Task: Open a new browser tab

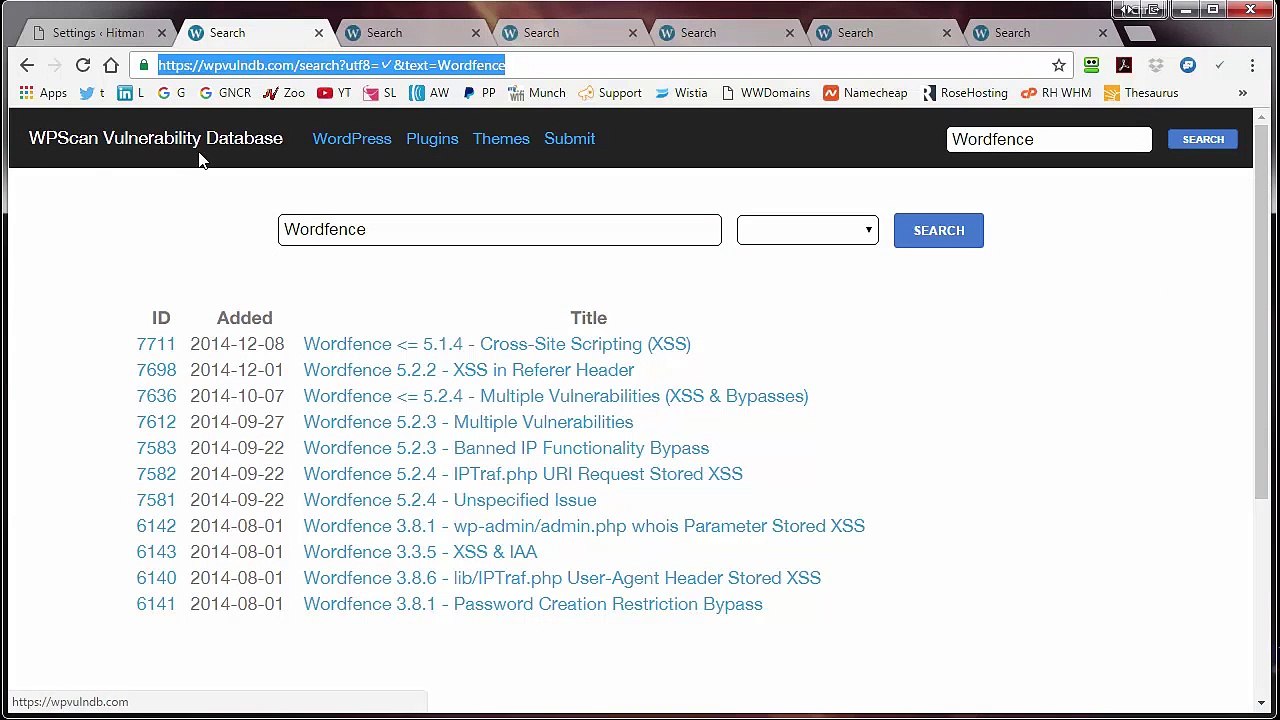Action: point(1138,33)
